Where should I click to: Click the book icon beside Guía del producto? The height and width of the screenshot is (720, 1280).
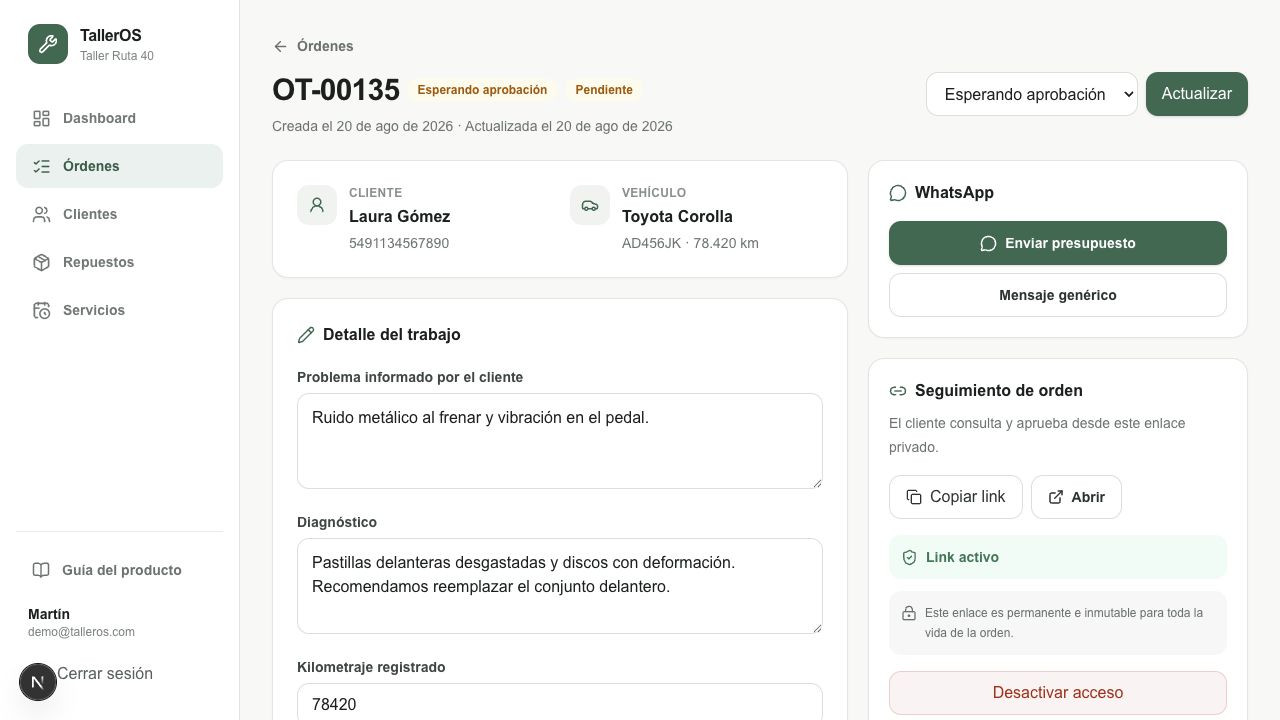point(41,570)
